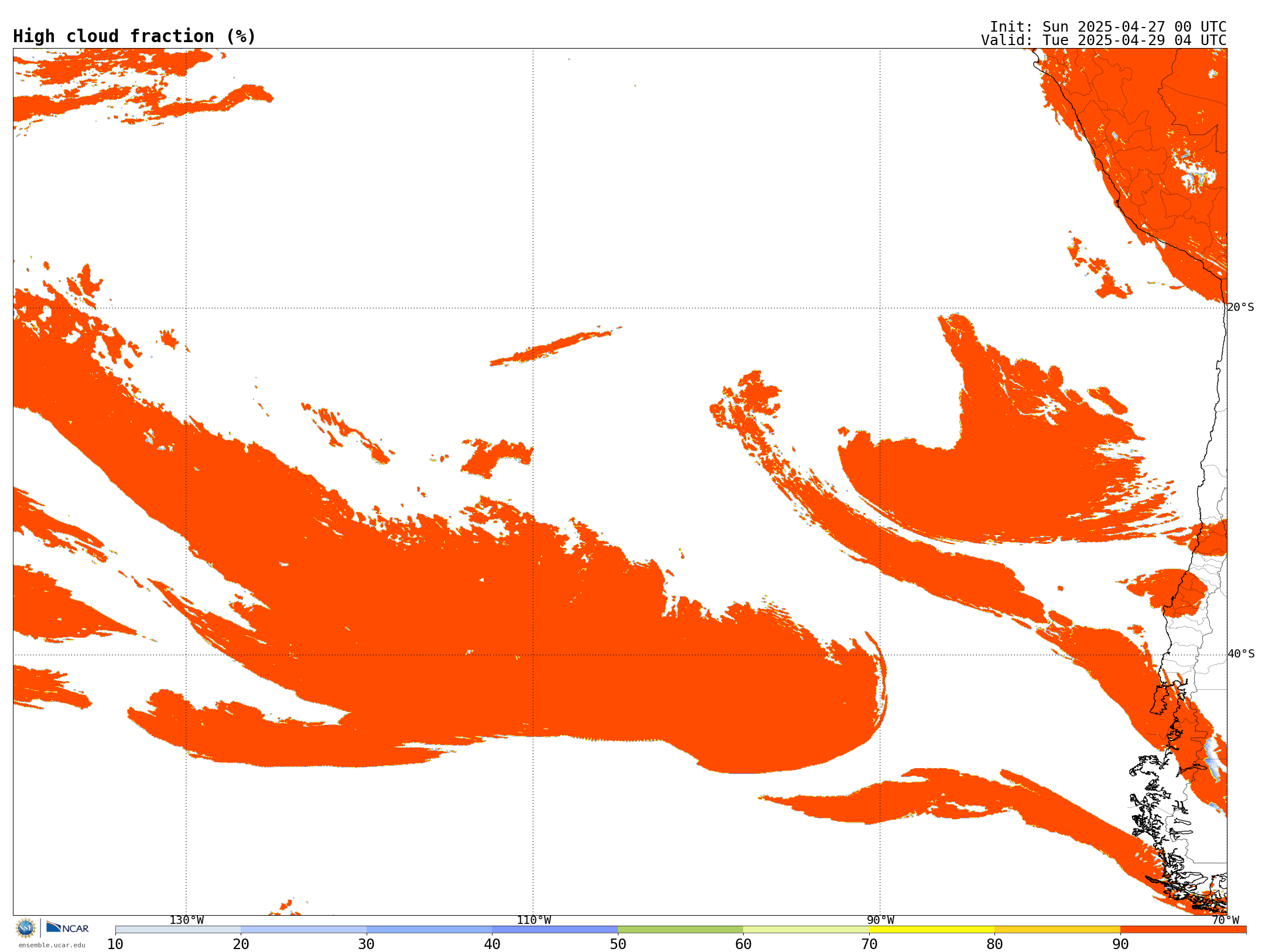The height and width of the screenshot is (952, 1265).
Task: Select the 20-30 light blue colorbar segment
Action: [303, 930]
